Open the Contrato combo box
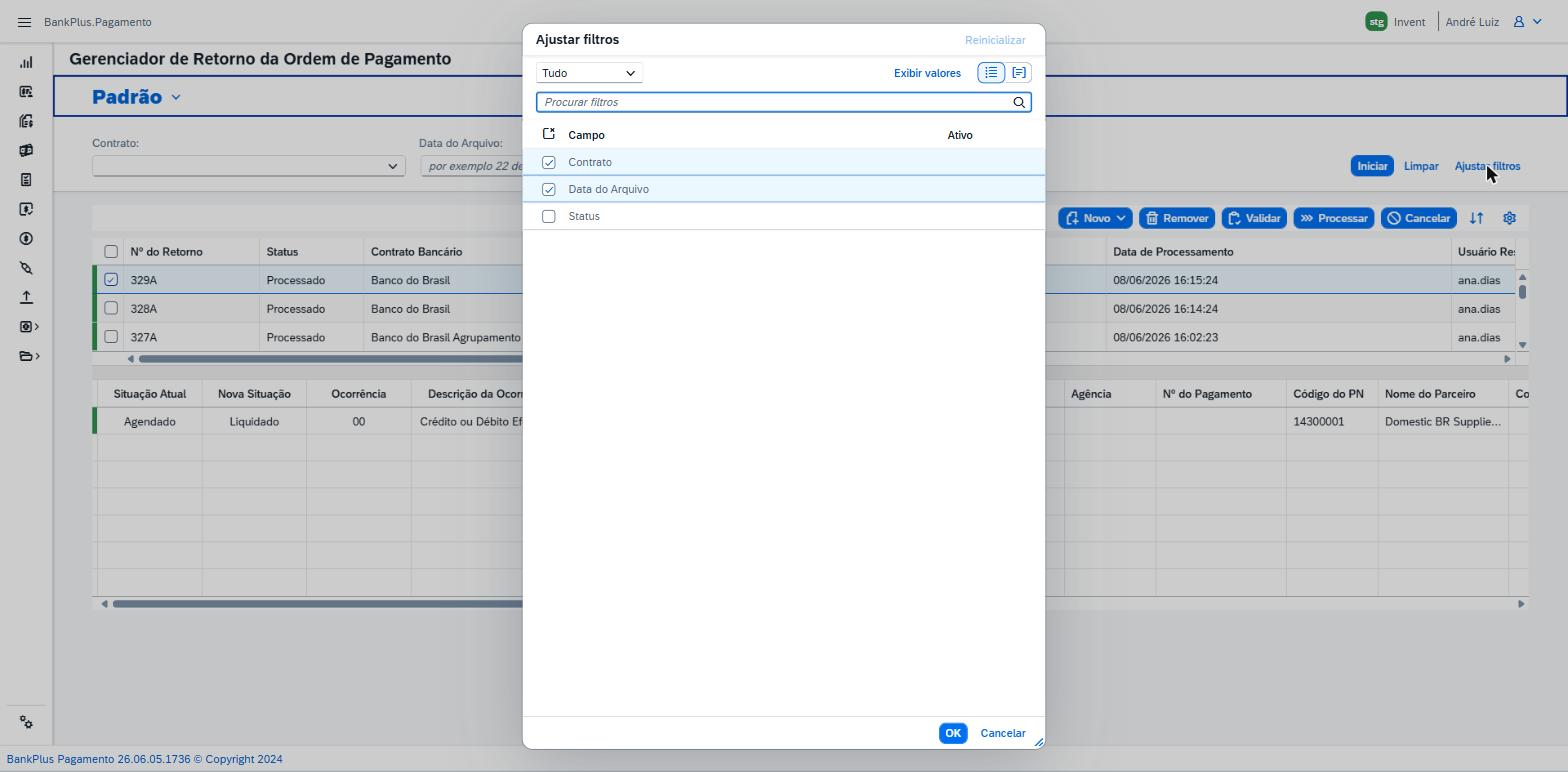 249,166
